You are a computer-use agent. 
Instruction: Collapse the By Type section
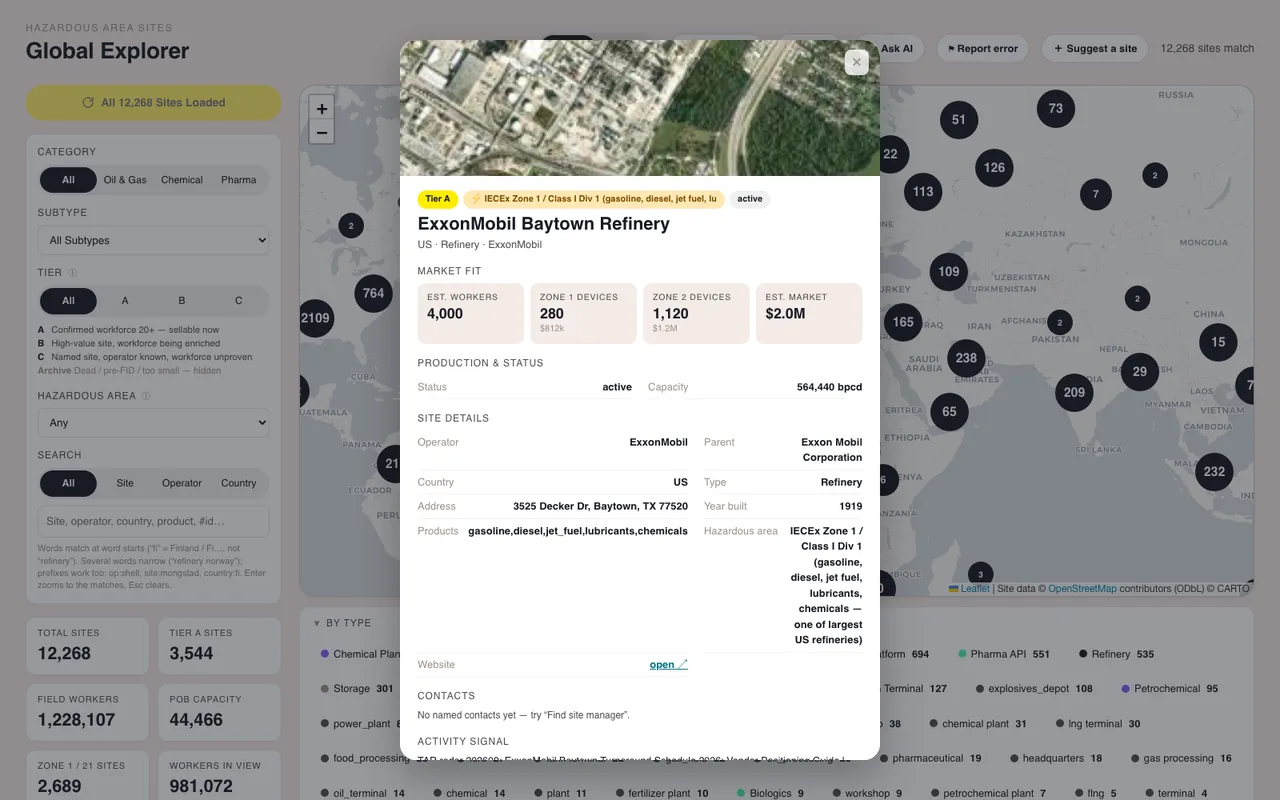coord(342,623)
